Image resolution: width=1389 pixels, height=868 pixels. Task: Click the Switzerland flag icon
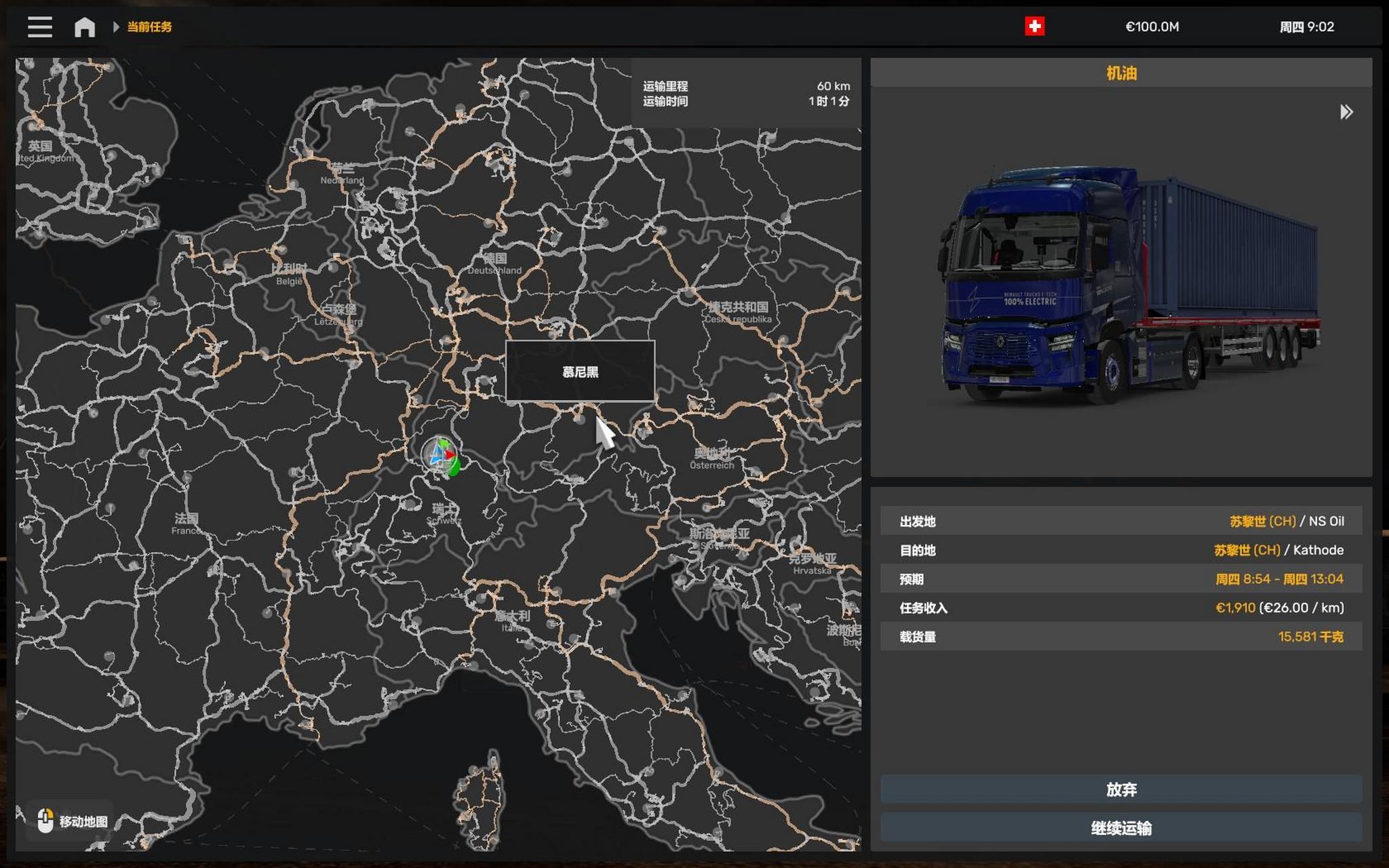[1034, 25]
